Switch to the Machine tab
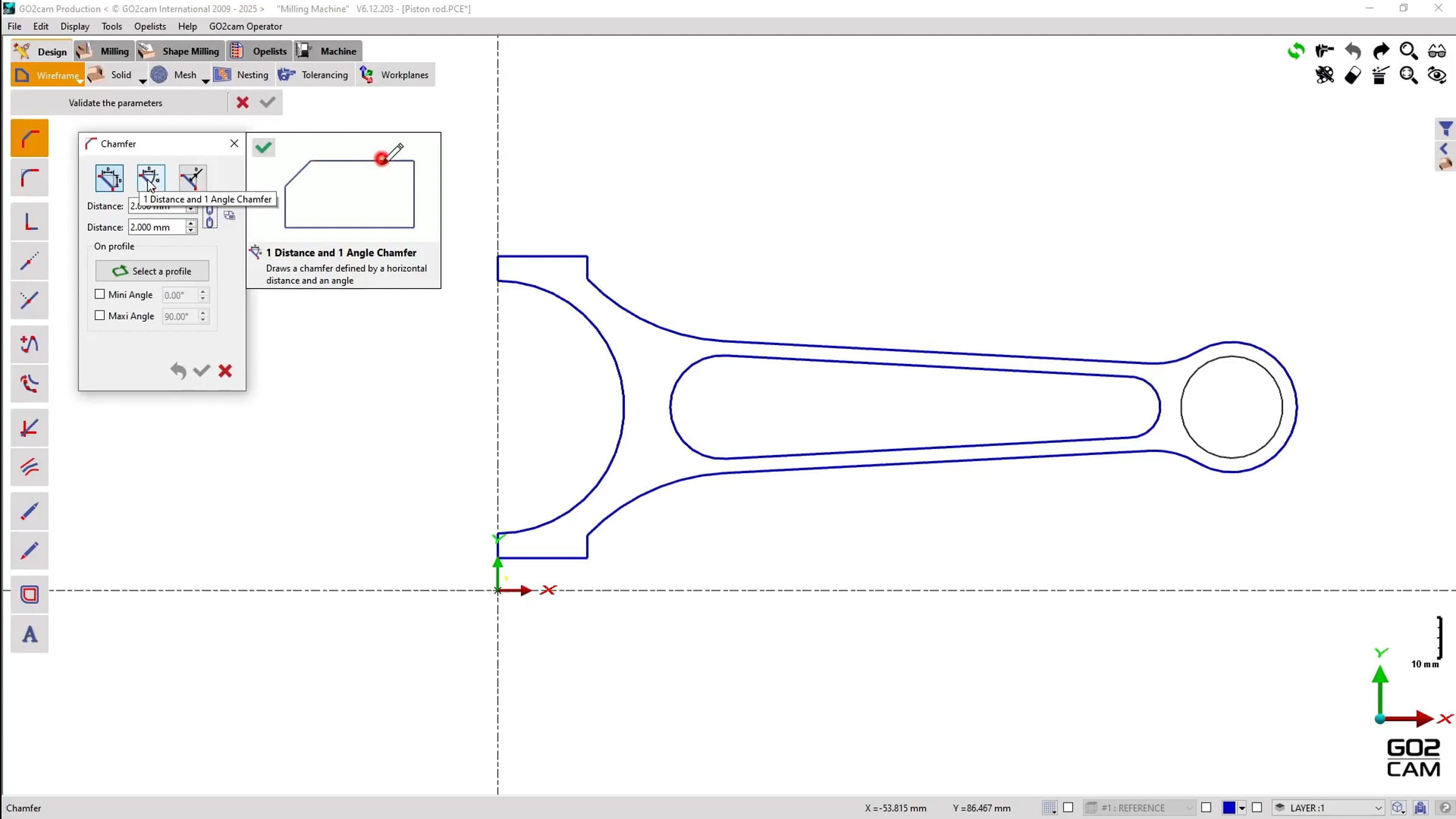This screenshot has width=1456, height=819. (328, 51)
